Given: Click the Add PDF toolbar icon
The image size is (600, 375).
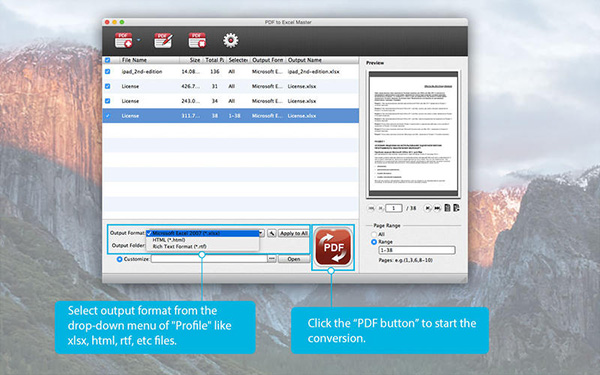Looking at the screenshot, I should 124,40.
